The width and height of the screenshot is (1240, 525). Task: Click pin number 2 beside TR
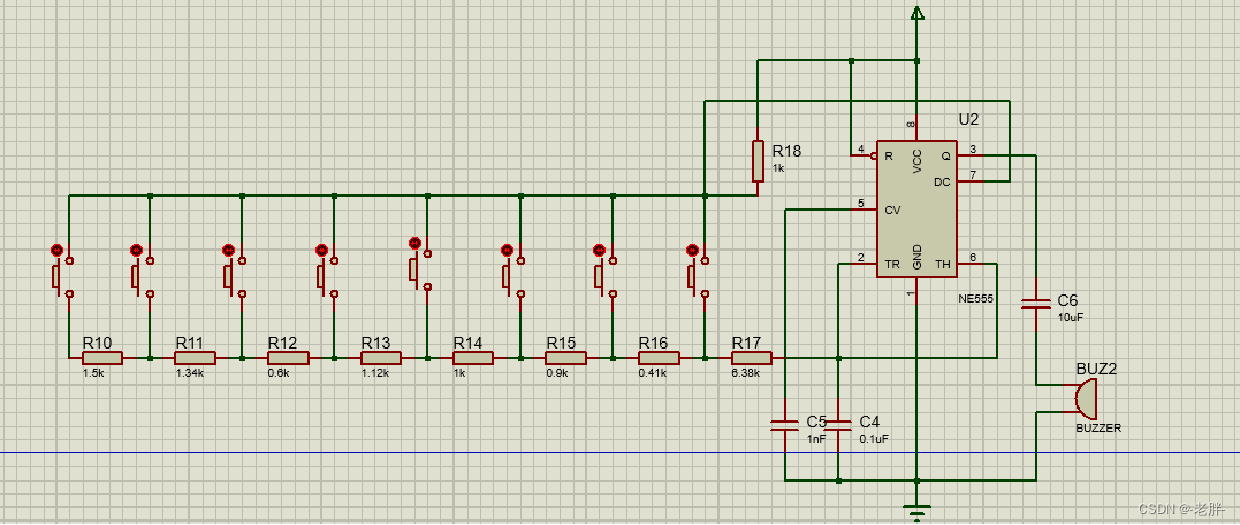coord(862,258)
